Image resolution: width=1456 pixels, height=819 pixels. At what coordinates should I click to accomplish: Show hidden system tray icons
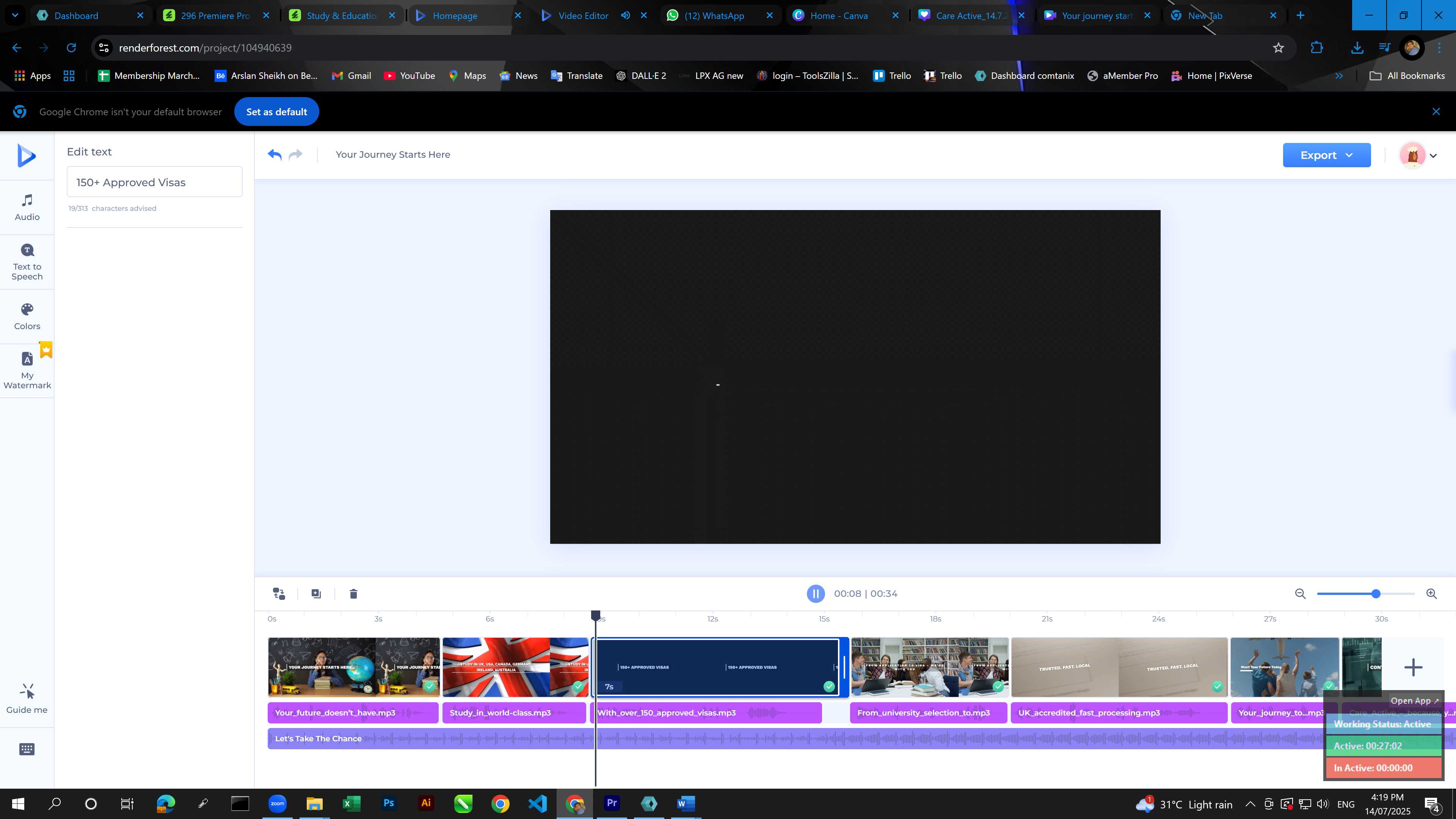[1250, 804]
